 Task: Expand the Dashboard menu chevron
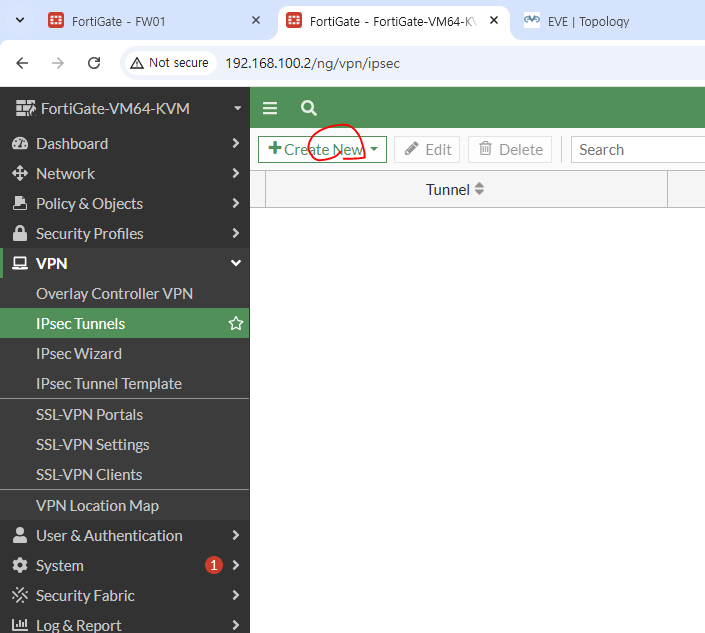pyautogui.click(x=236, y=143)
